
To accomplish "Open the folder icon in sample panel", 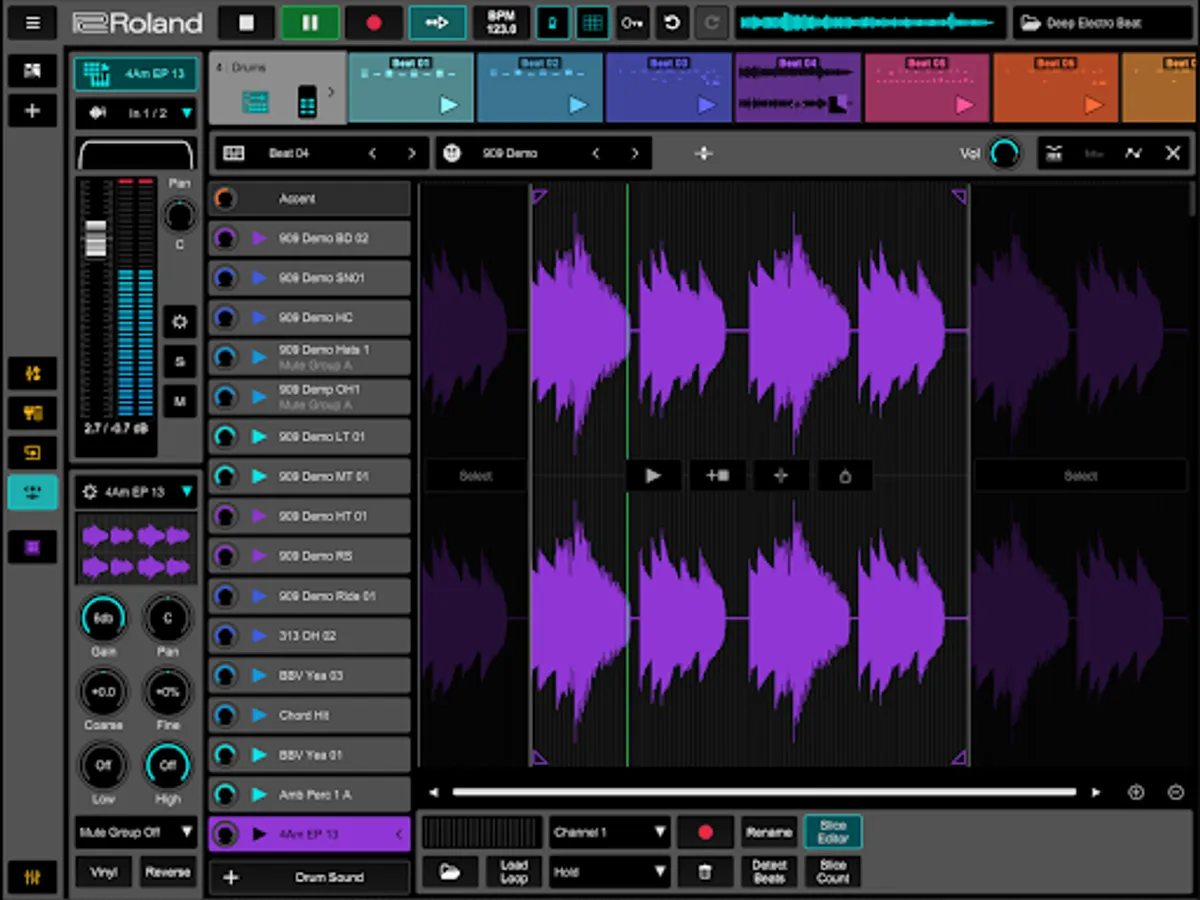I will 450,872.
